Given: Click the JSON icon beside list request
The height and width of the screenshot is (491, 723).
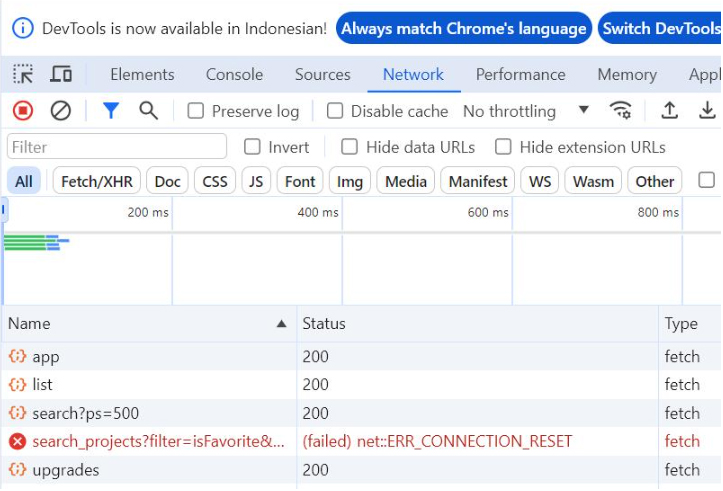Looking at the screenshot, I should [x=18, y=384].
